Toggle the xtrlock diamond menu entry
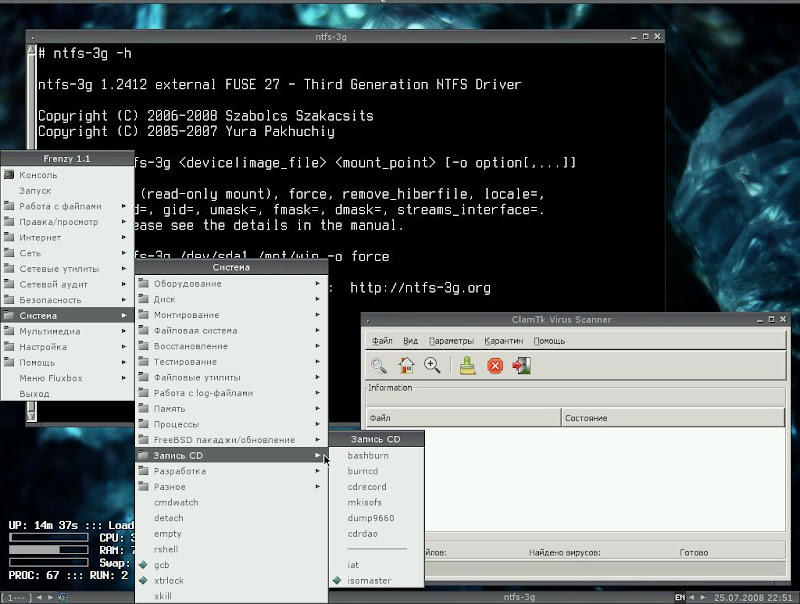This screenshot has width=800, height=604. point(169,580)
